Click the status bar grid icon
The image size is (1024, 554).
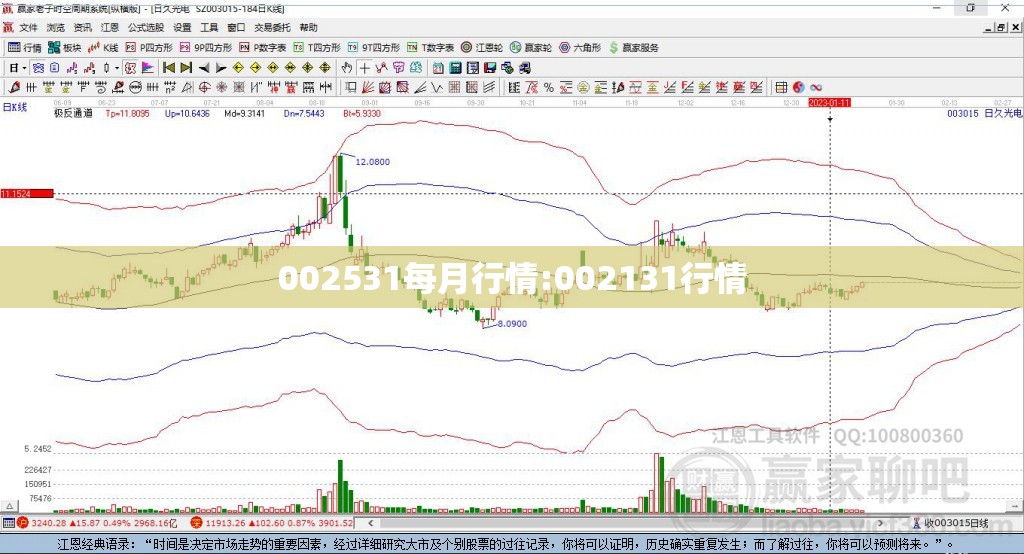click(x=8, y=523)
